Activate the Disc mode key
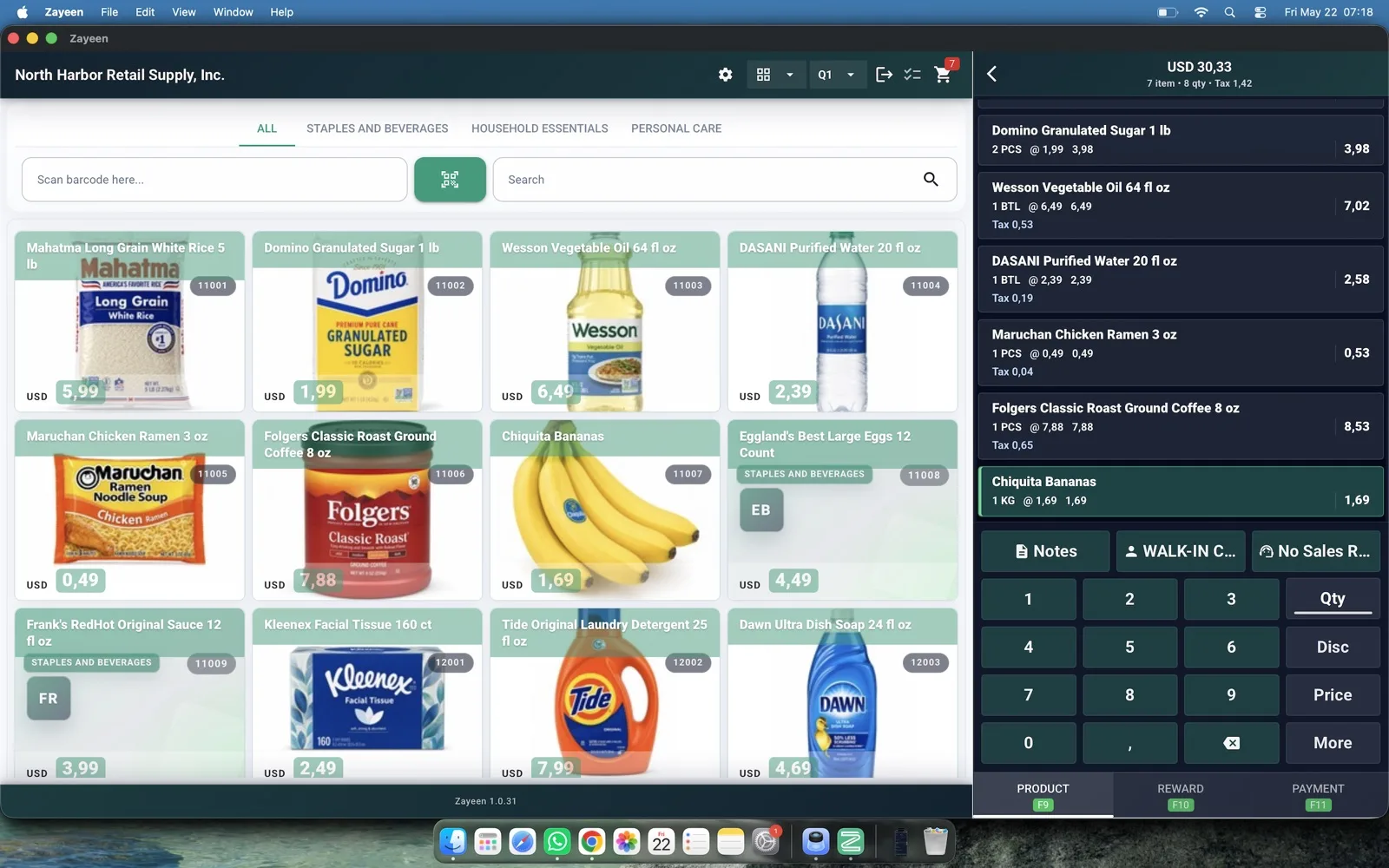This screenshot has height=868, width=1389. [x=1333, y=647]
